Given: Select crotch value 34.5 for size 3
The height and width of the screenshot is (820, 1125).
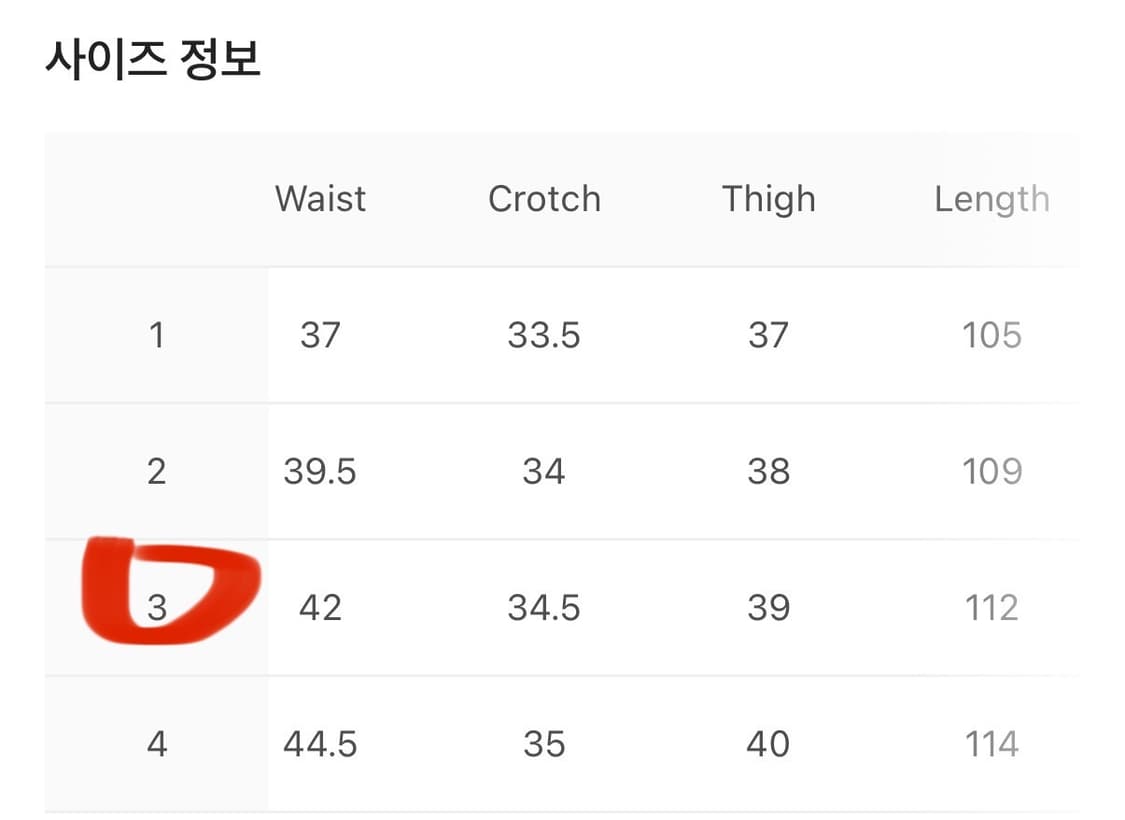Looking at the screenshot, I should 544,607.
